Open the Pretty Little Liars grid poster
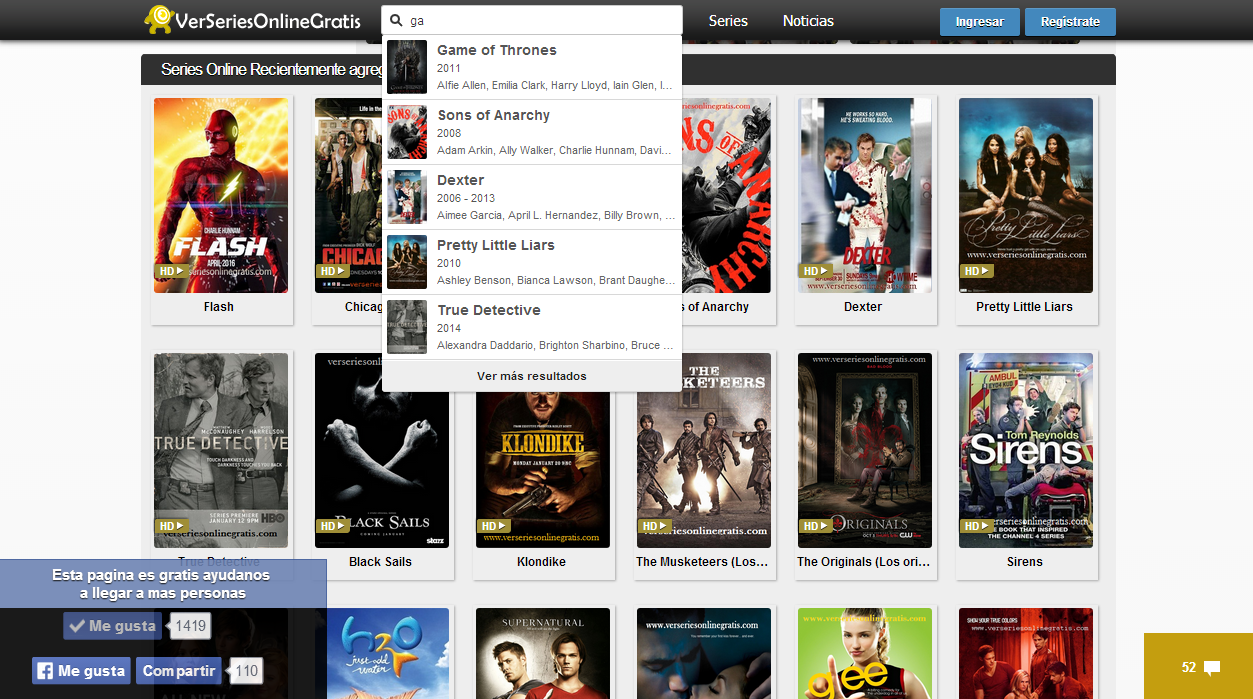This screenshot has height=699, width=1253. tap(1026, 195)
